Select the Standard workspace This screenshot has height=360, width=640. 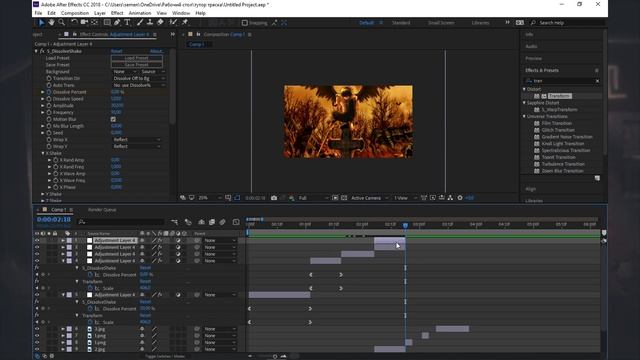(401, 23)
